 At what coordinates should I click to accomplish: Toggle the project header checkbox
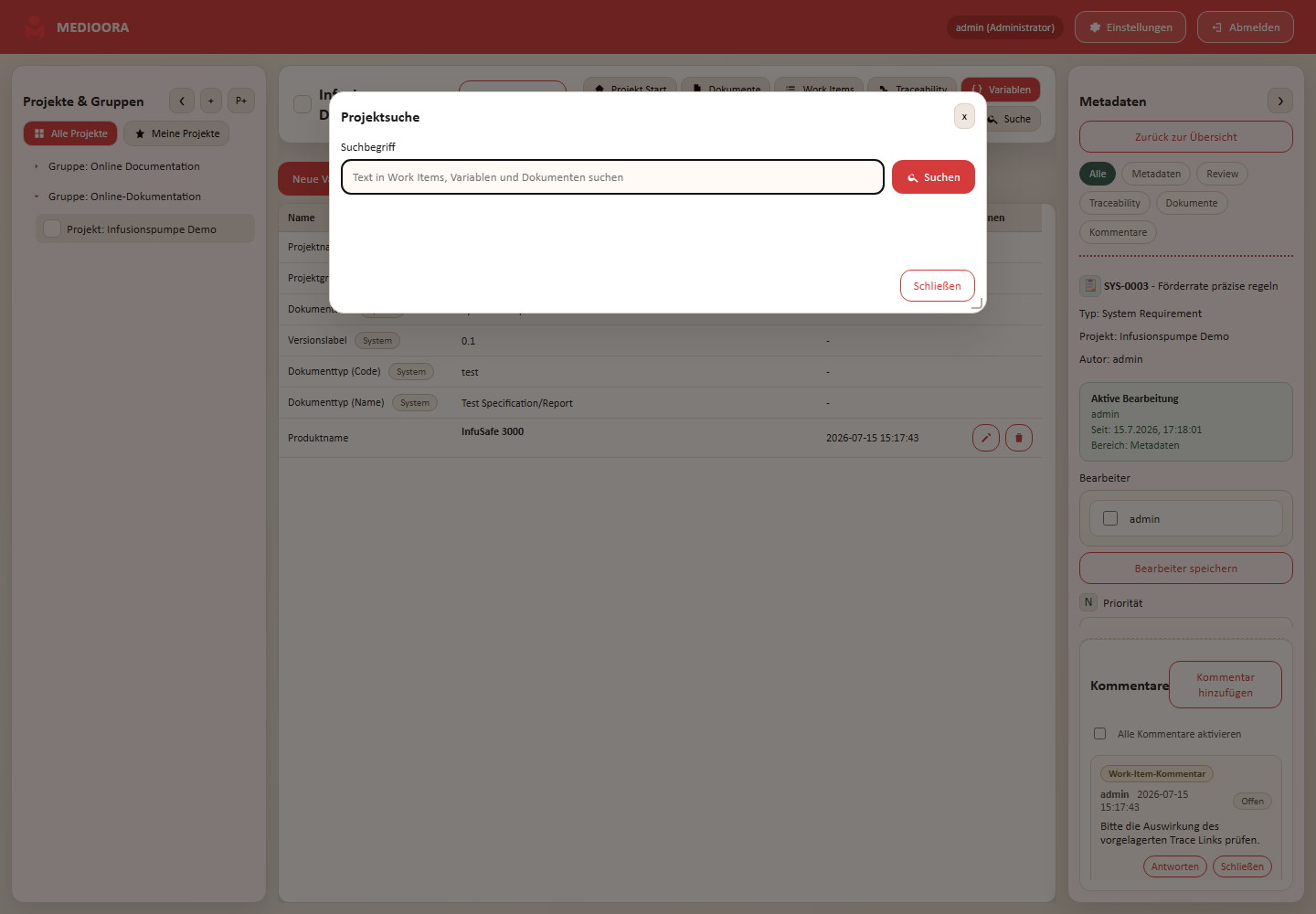tap(302, 104)
